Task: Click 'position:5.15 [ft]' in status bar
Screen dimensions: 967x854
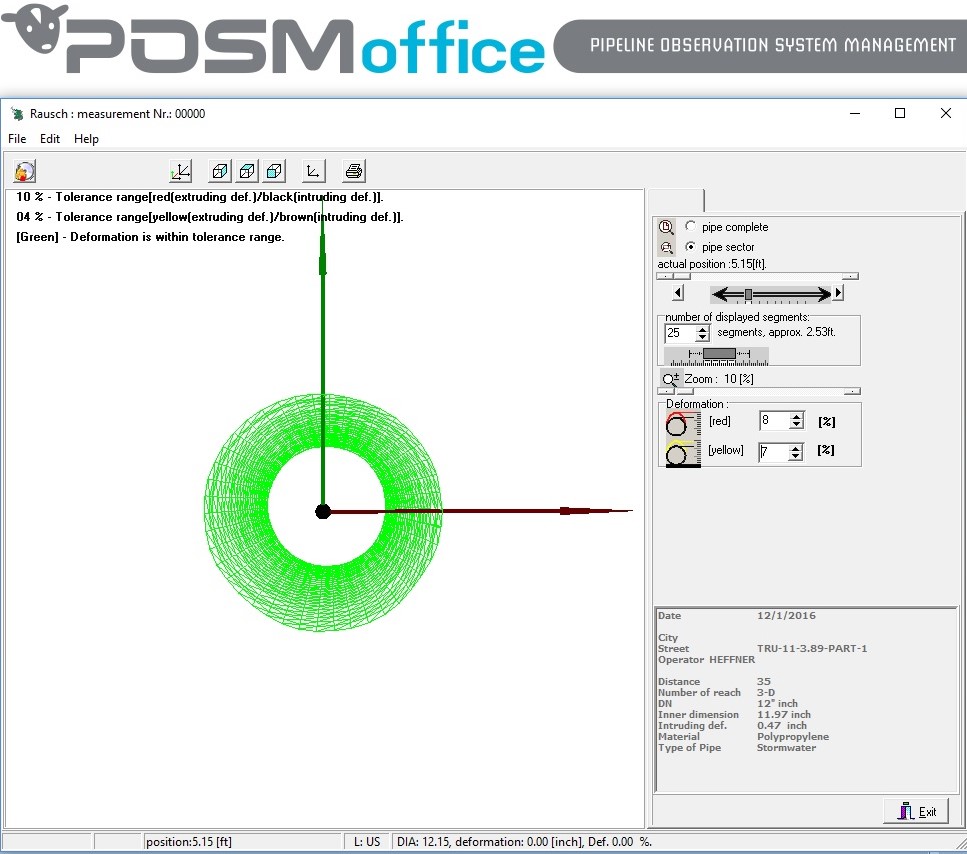Action: [189, 842]
